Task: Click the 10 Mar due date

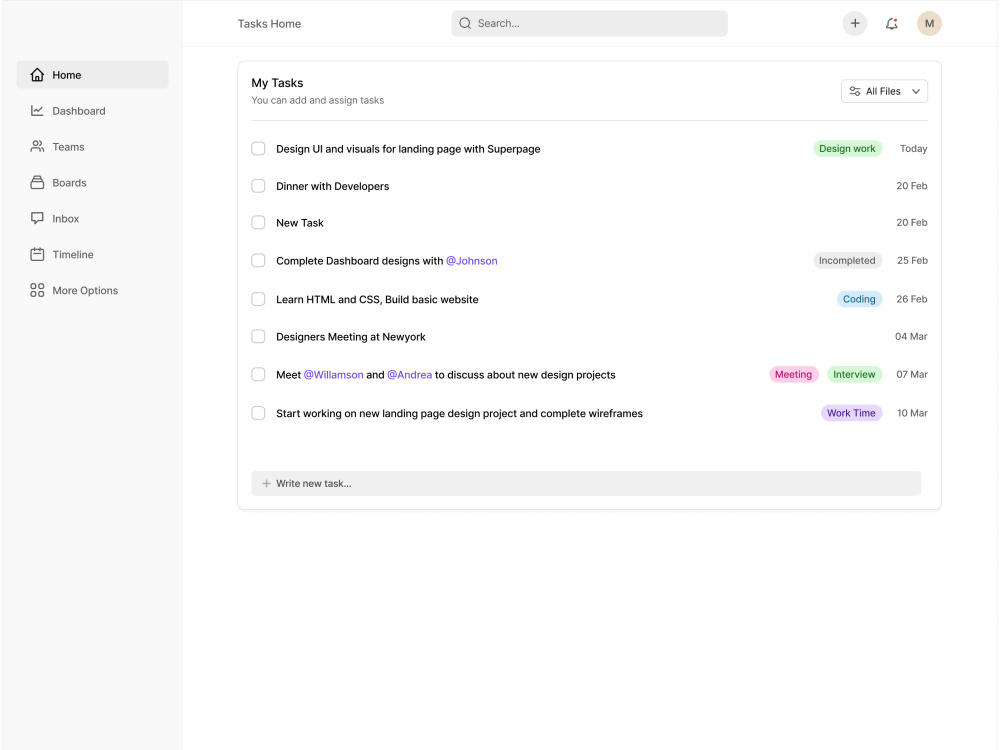Action: click(x=912, y=413)
